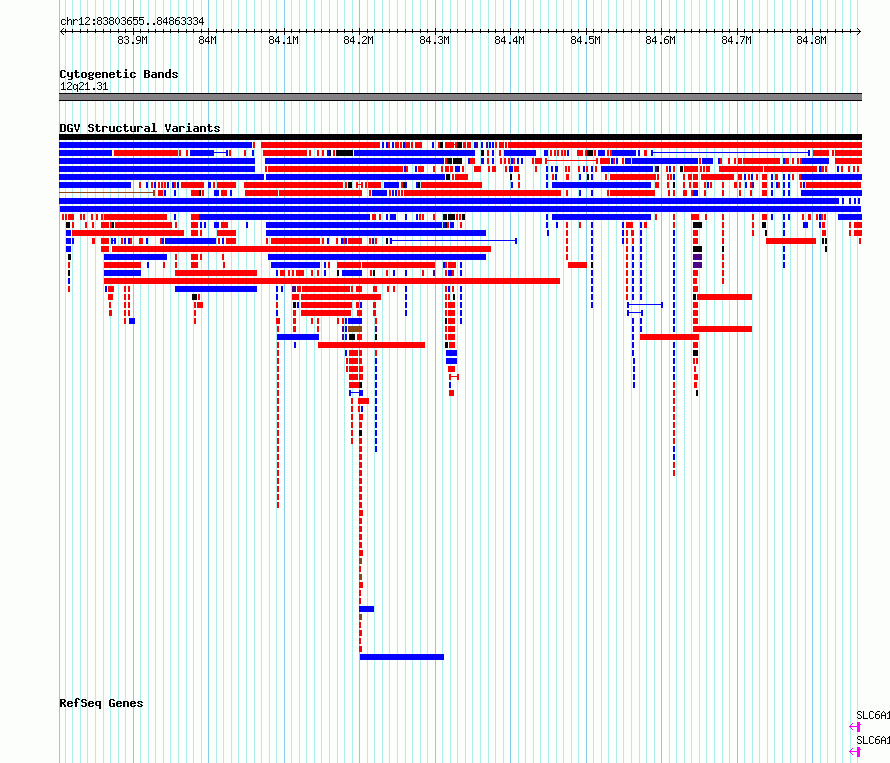This screenshot has width=890, height=763.
Task: Click the left arrowhead of the ruler
Action: (x=62, y=32)
